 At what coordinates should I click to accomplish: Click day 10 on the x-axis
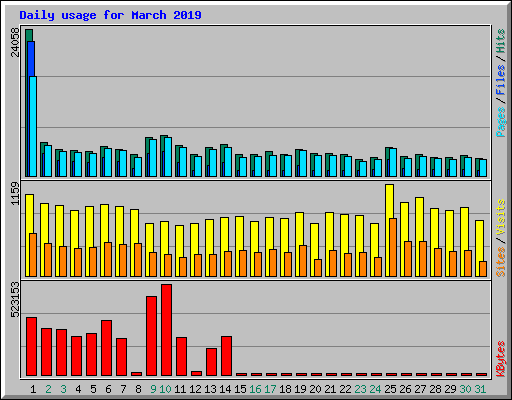165,389
